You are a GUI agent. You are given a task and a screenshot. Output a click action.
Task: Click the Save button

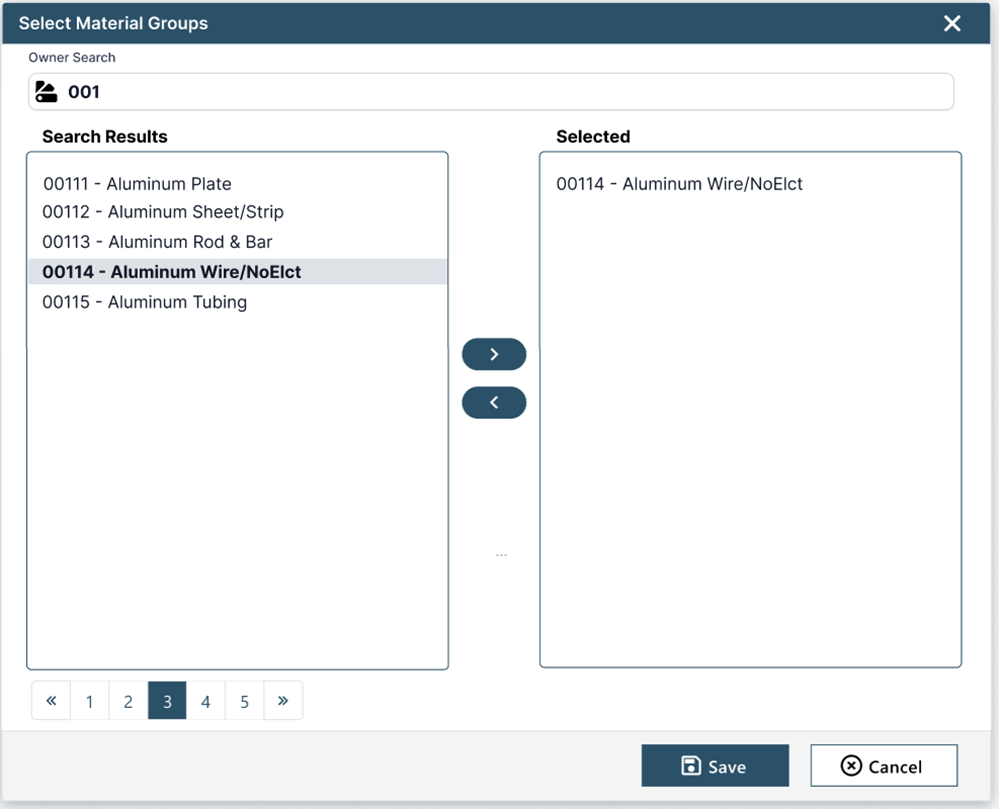715,765
